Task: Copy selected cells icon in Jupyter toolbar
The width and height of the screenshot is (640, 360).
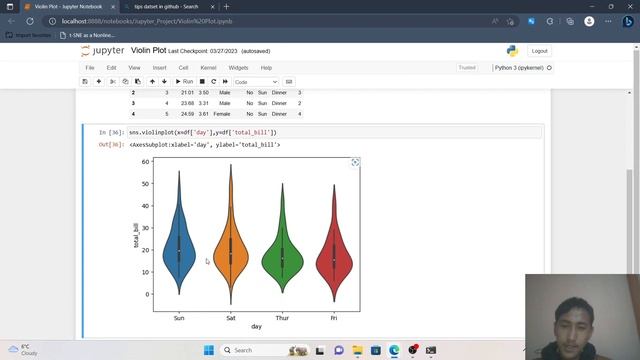Action: click(x=125, y=82)
